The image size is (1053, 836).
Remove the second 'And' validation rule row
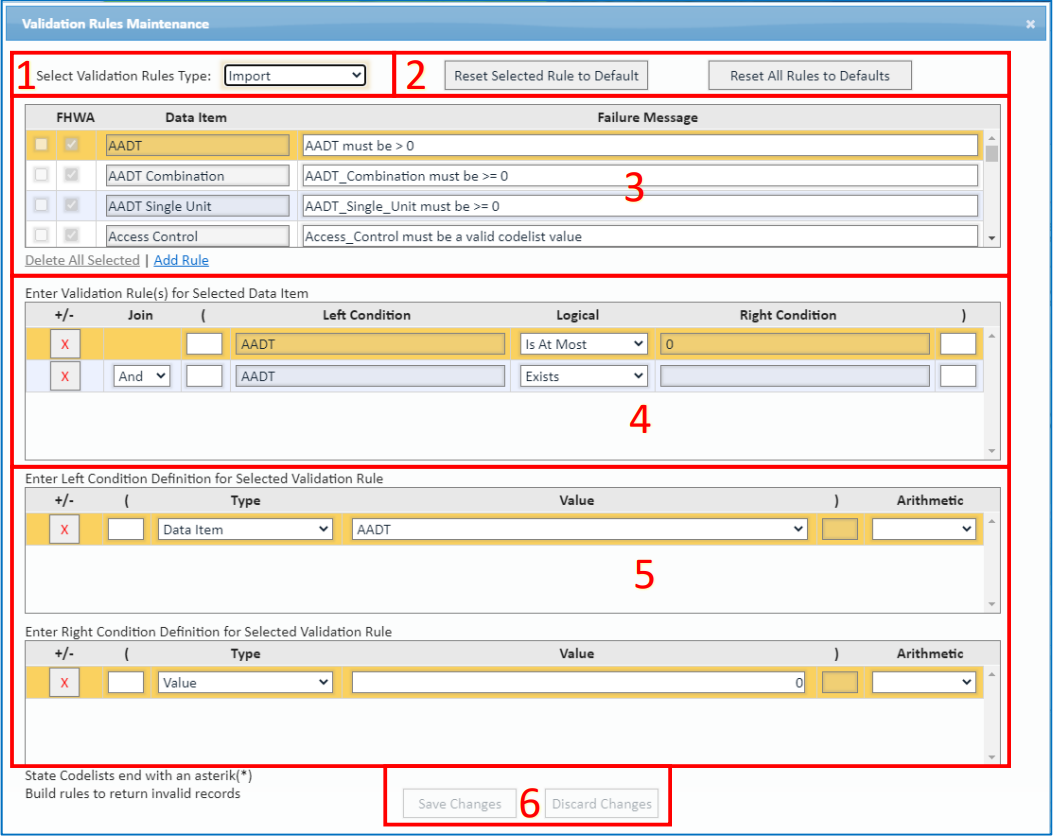click(x=65, y=376)
